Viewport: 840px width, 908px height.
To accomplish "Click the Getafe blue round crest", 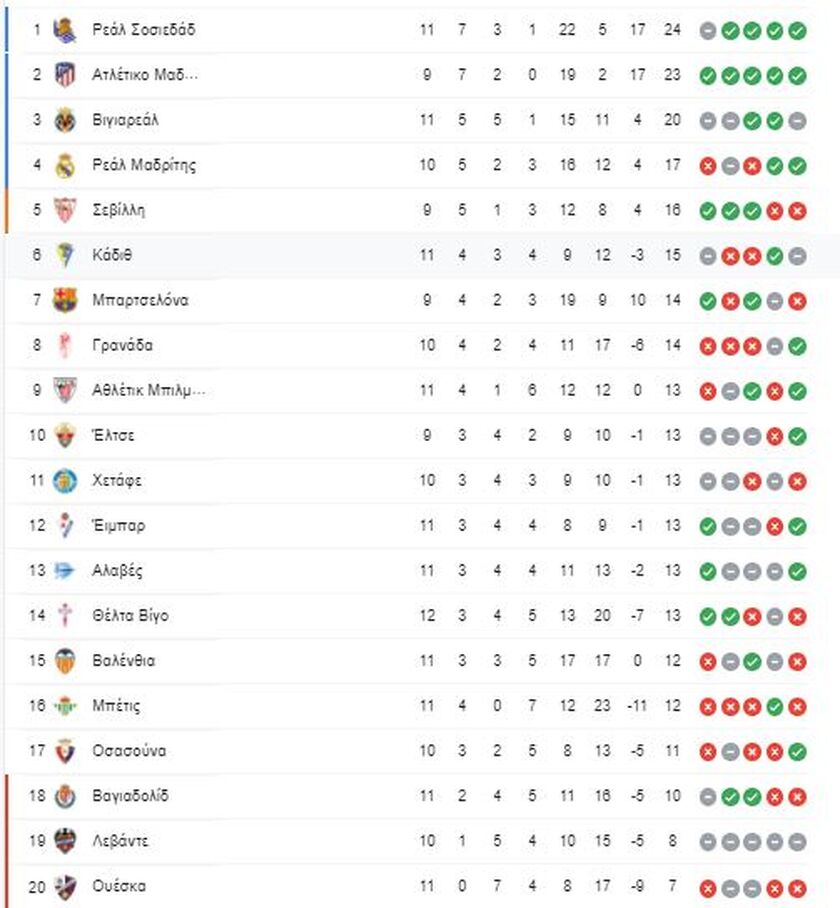I will 65,481.
